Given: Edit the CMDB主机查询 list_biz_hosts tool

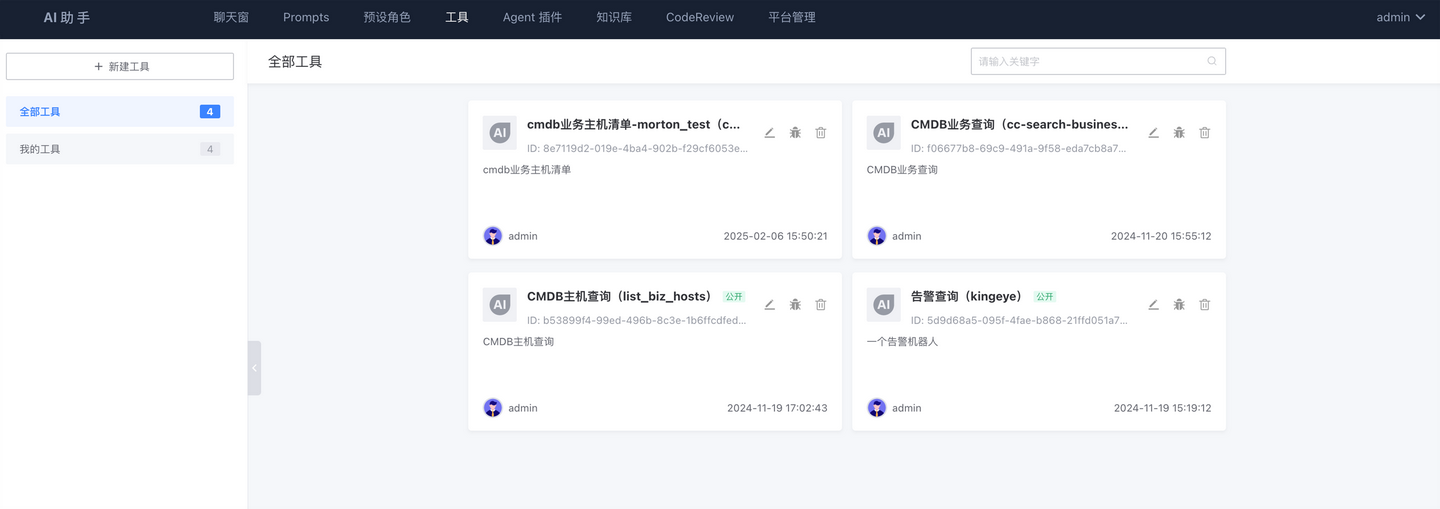Looking at the screenshot, I should [769, 305].
